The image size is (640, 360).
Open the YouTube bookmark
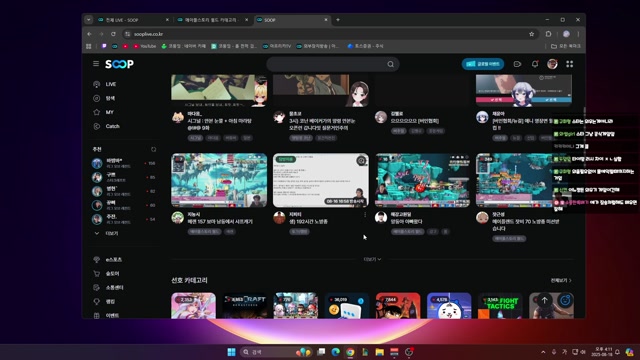click(145, 46)
